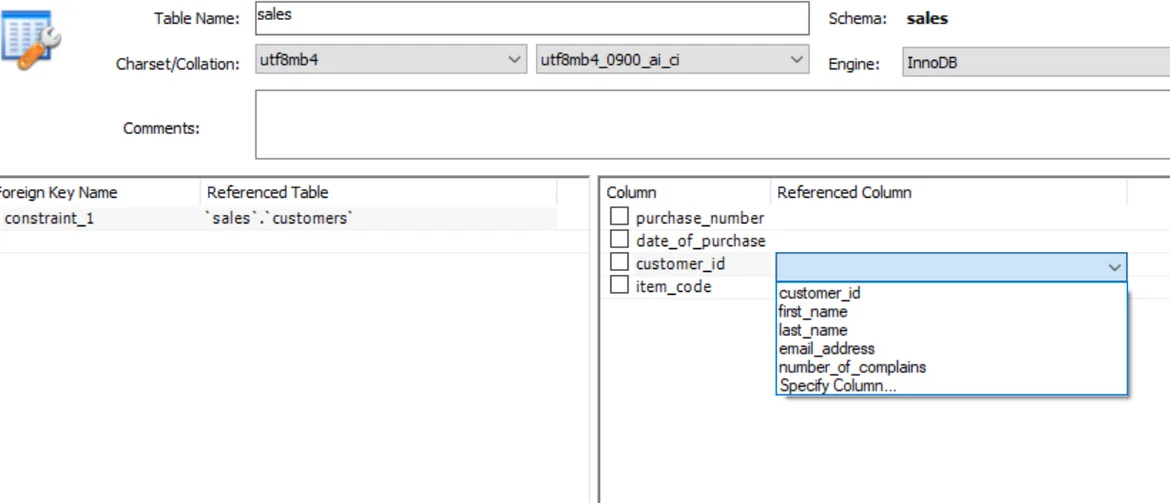Image resolution: width=1170 pixels, height=503 pixels.
Task: Tick the customer_id column checkbox
Action: tap(620, 263)
